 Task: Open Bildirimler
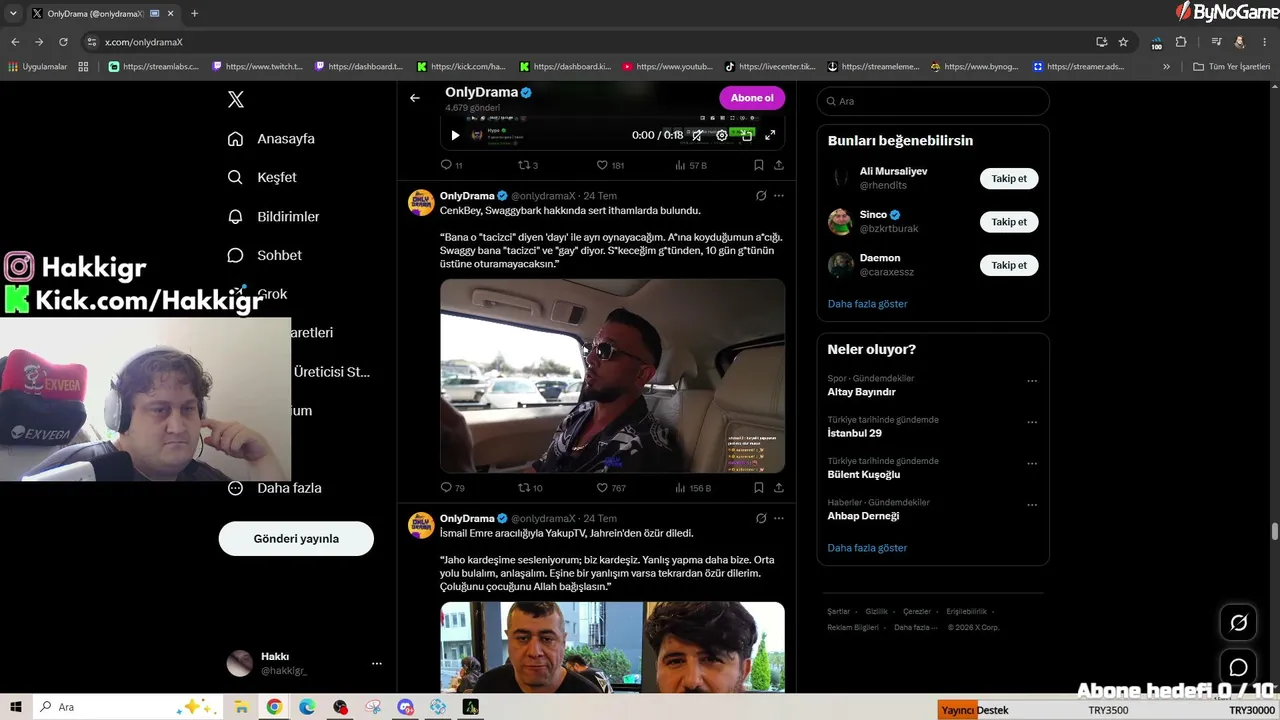pyautogui.click(x=273, y=216)
